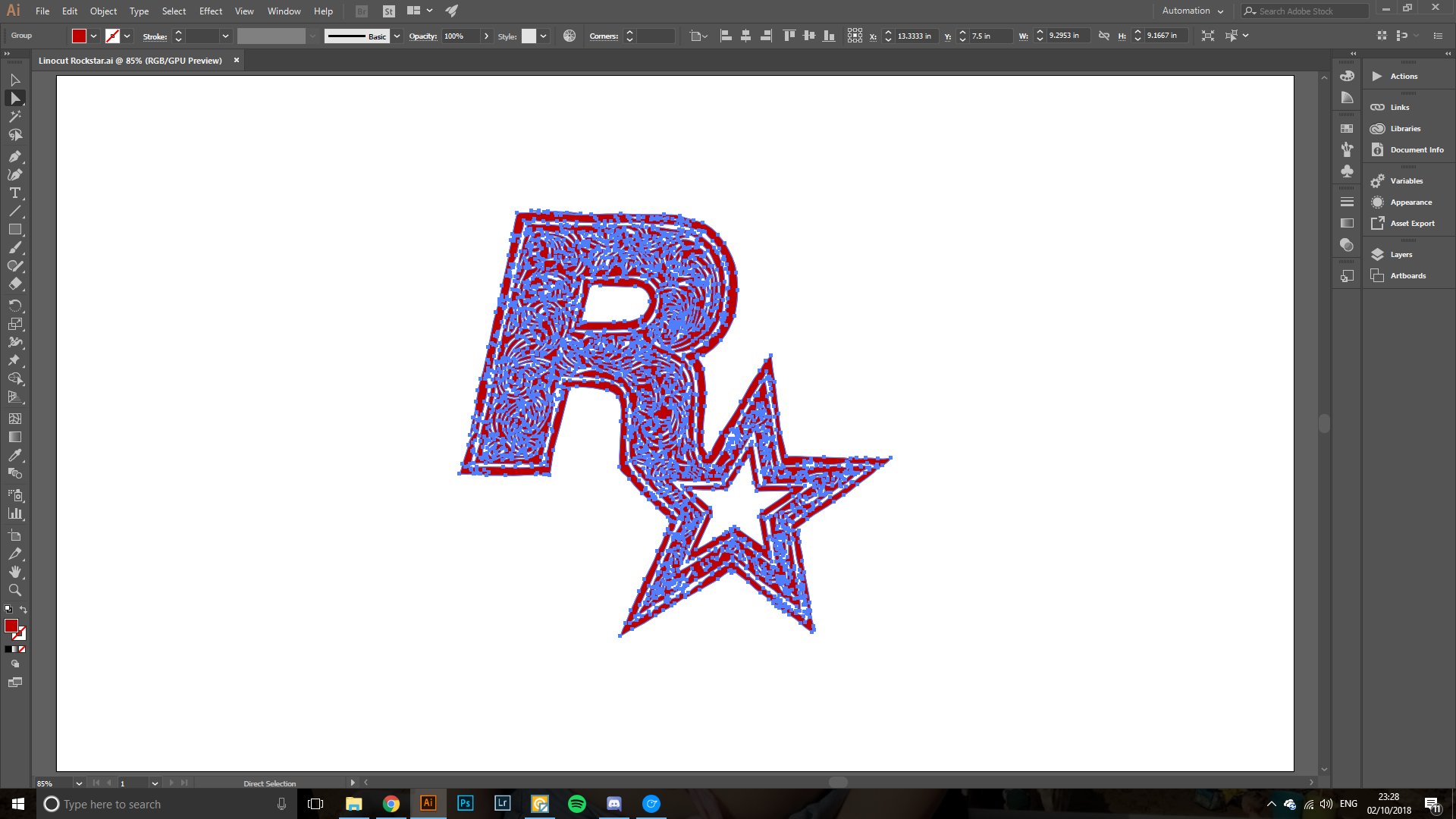Screen dimensions: 1456x819
Task: Toggle constrain width and height proportions
Action: (1104, 36)
